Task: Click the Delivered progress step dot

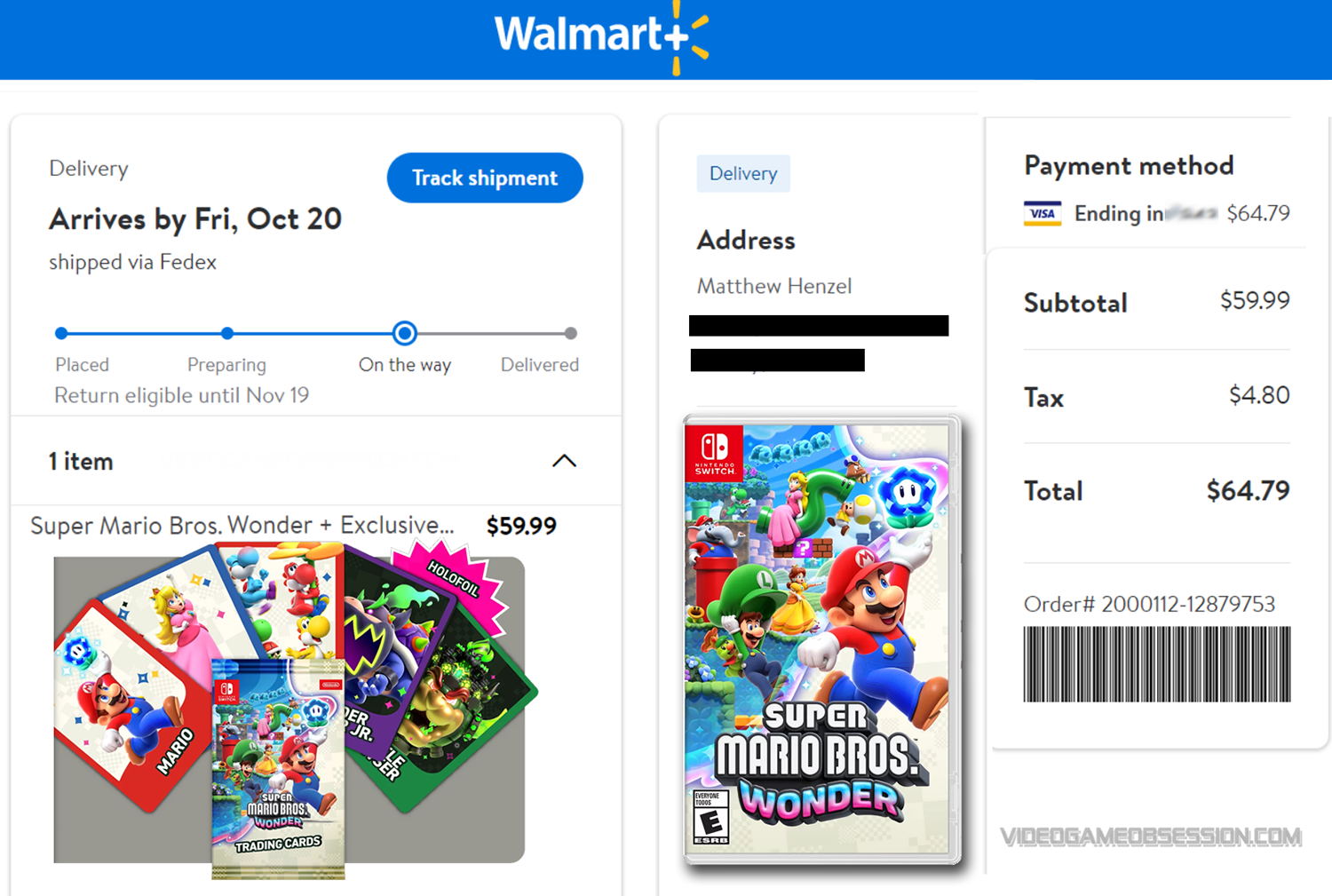Action: [570, 334]
